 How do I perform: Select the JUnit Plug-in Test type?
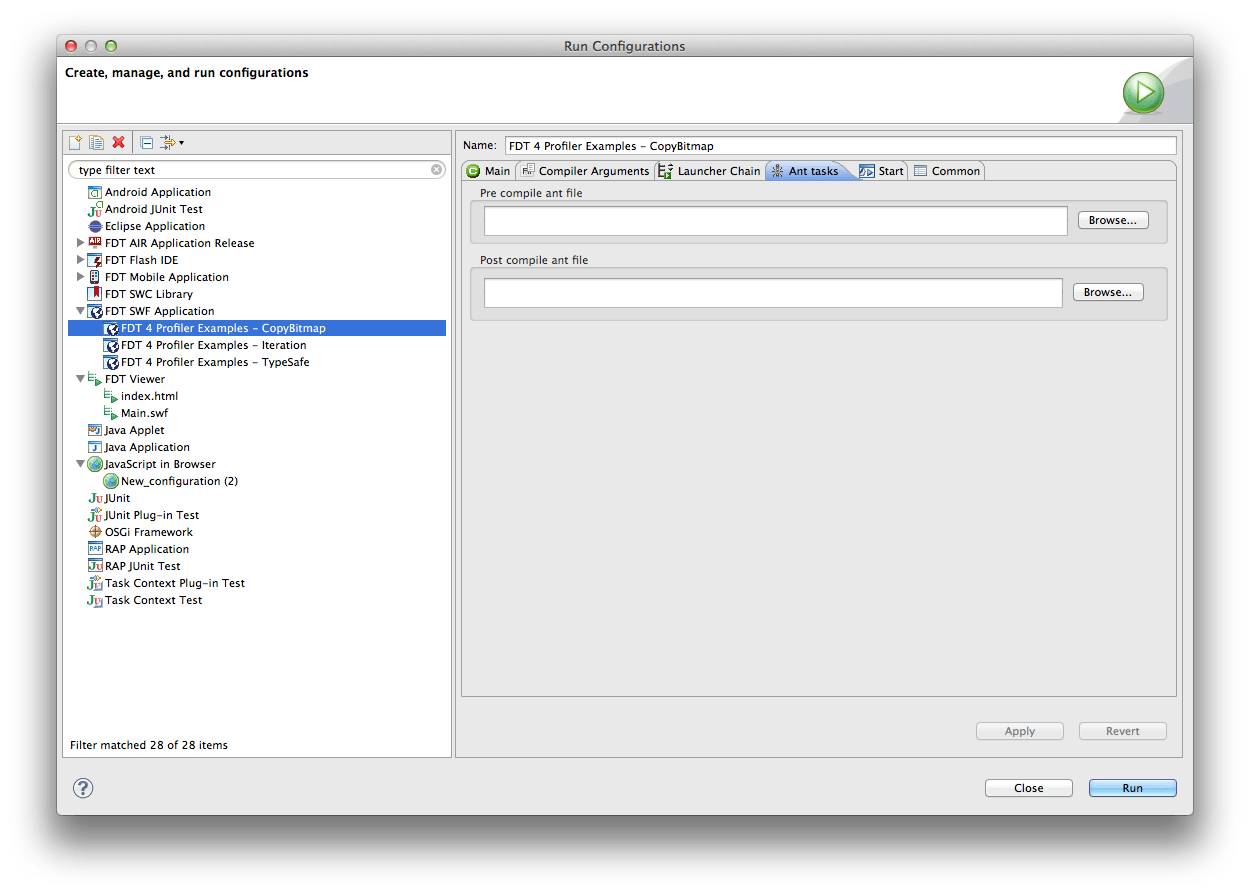coord(150,515)
